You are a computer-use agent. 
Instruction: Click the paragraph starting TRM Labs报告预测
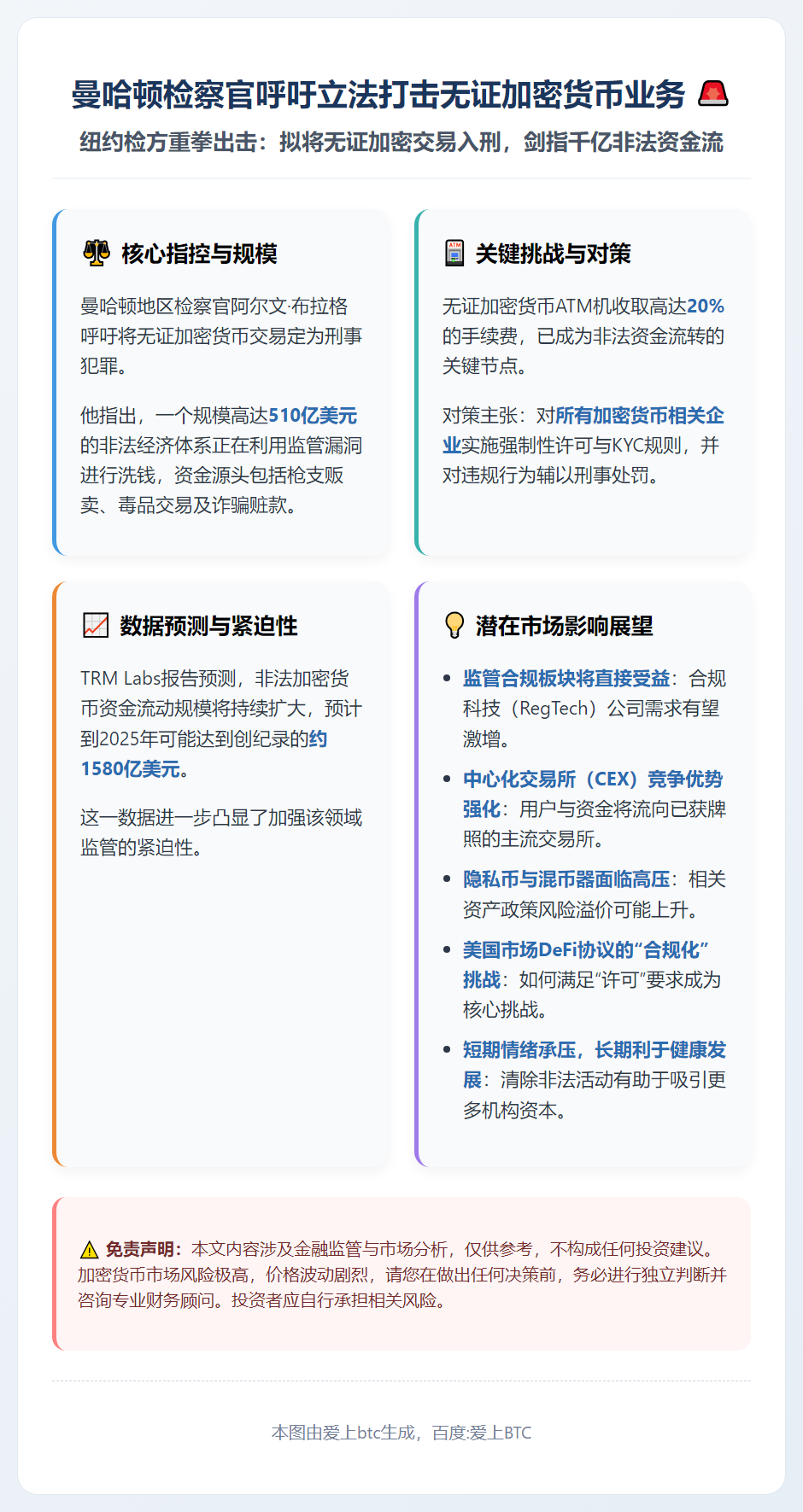(x=221, y=724)
